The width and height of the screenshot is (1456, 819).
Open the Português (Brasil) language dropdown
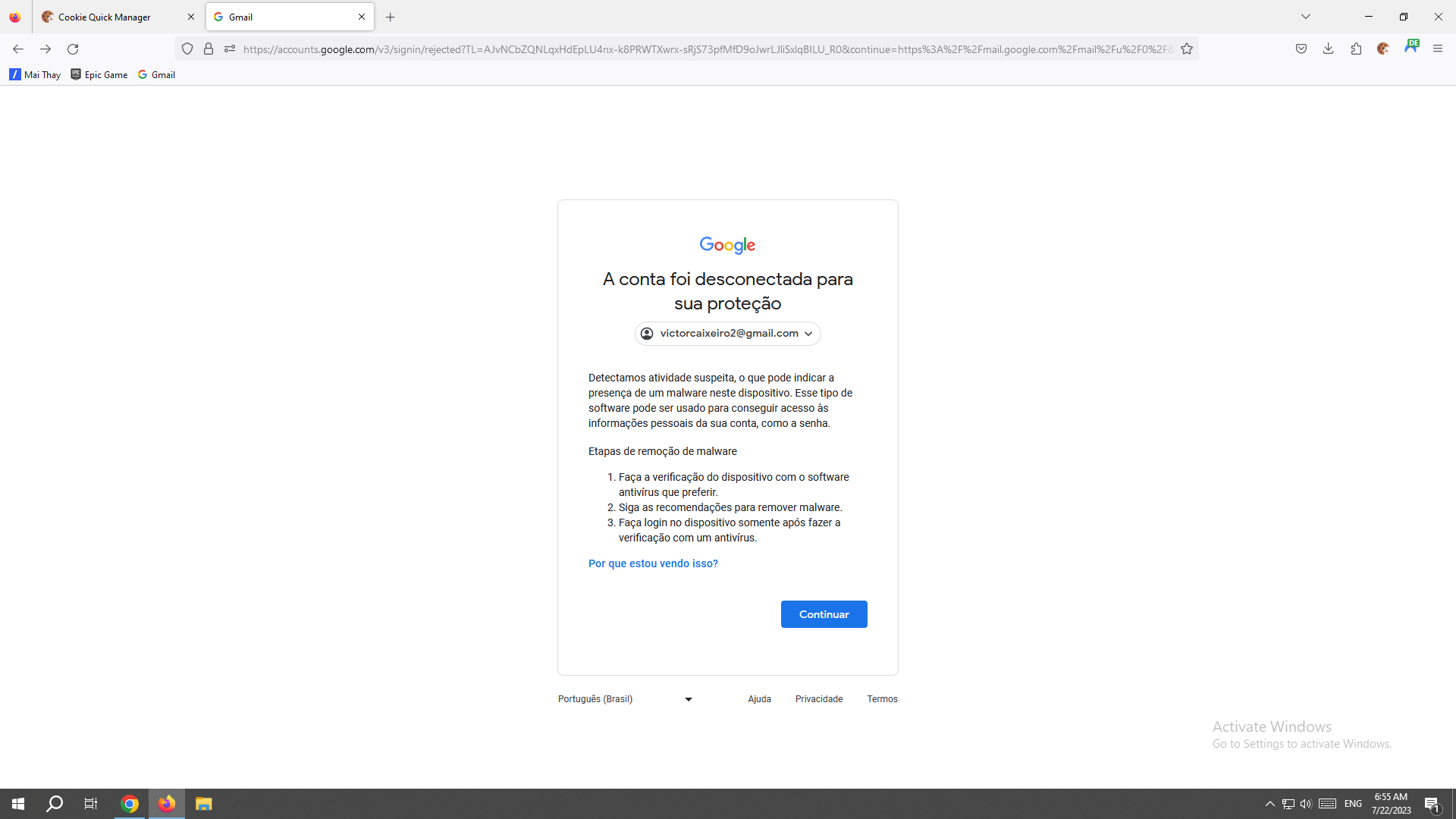point(626,699)
